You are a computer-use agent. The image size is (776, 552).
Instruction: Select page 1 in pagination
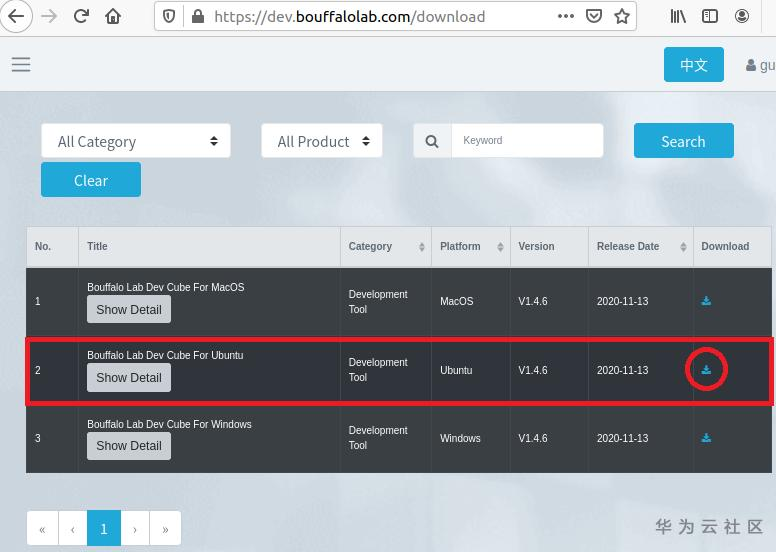[104, 529]
